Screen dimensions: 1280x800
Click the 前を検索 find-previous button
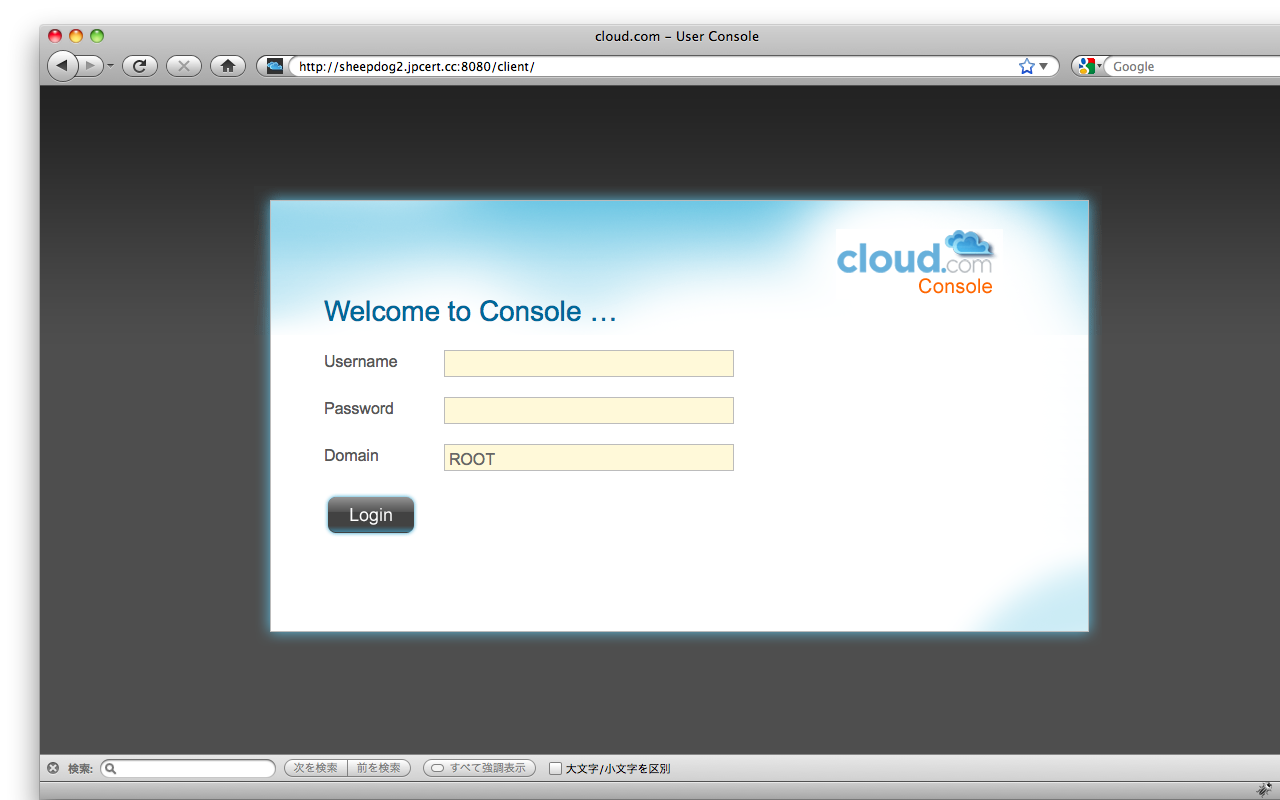379,768
